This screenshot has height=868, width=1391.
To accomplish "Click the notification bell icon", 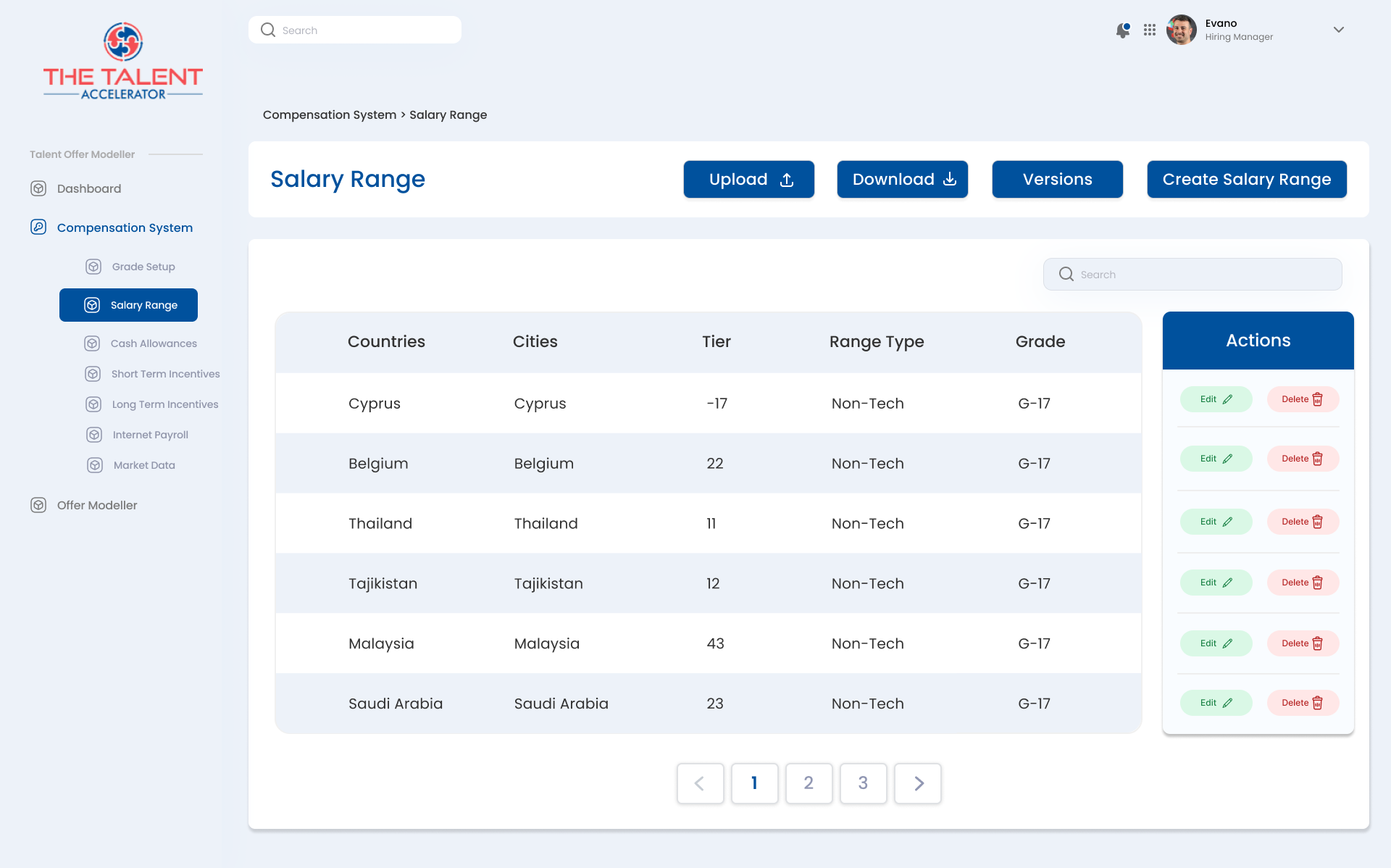I will click(x=1123, y=30).
